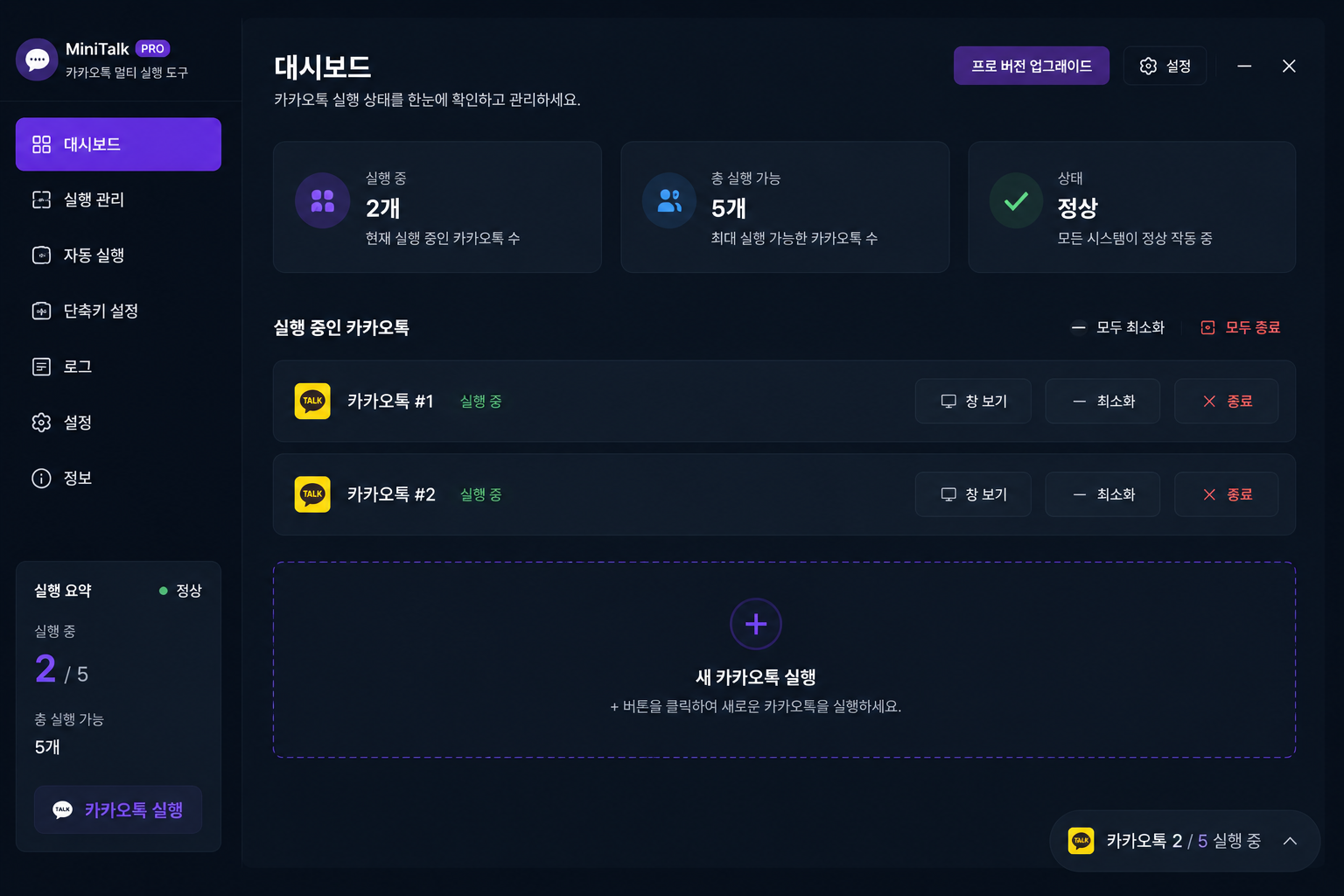1344x896 pixels.
Task: Open 설정 from the top header button
Action: tap(1165, 66)
